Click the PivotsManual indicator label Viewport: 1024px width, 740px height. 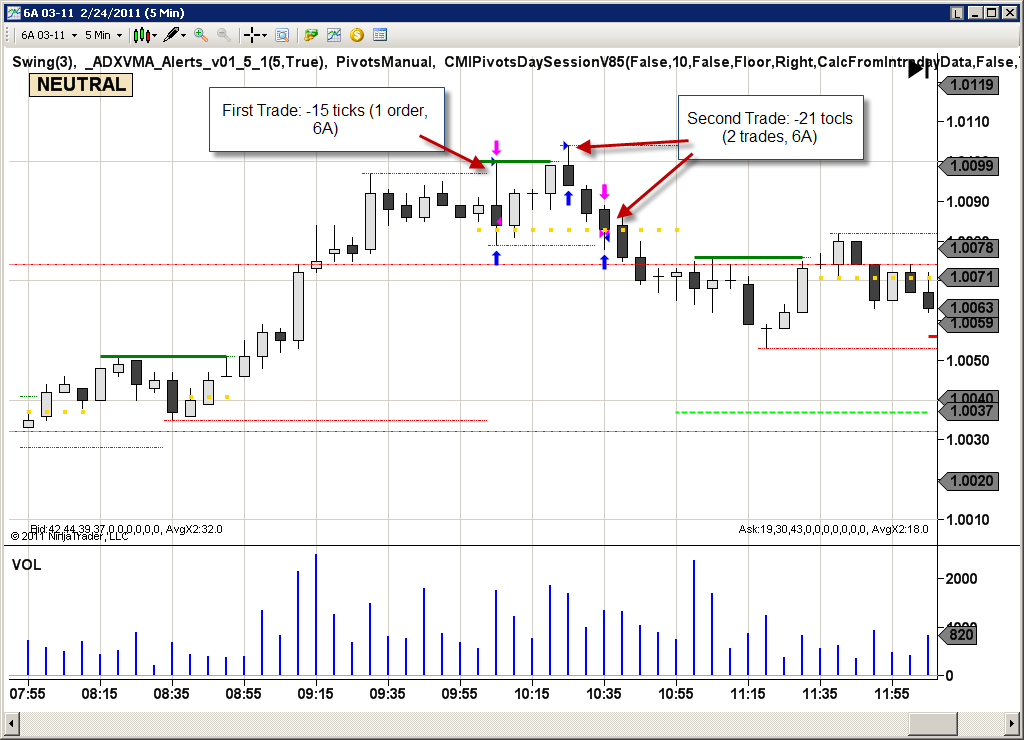[x=385, y=62]
